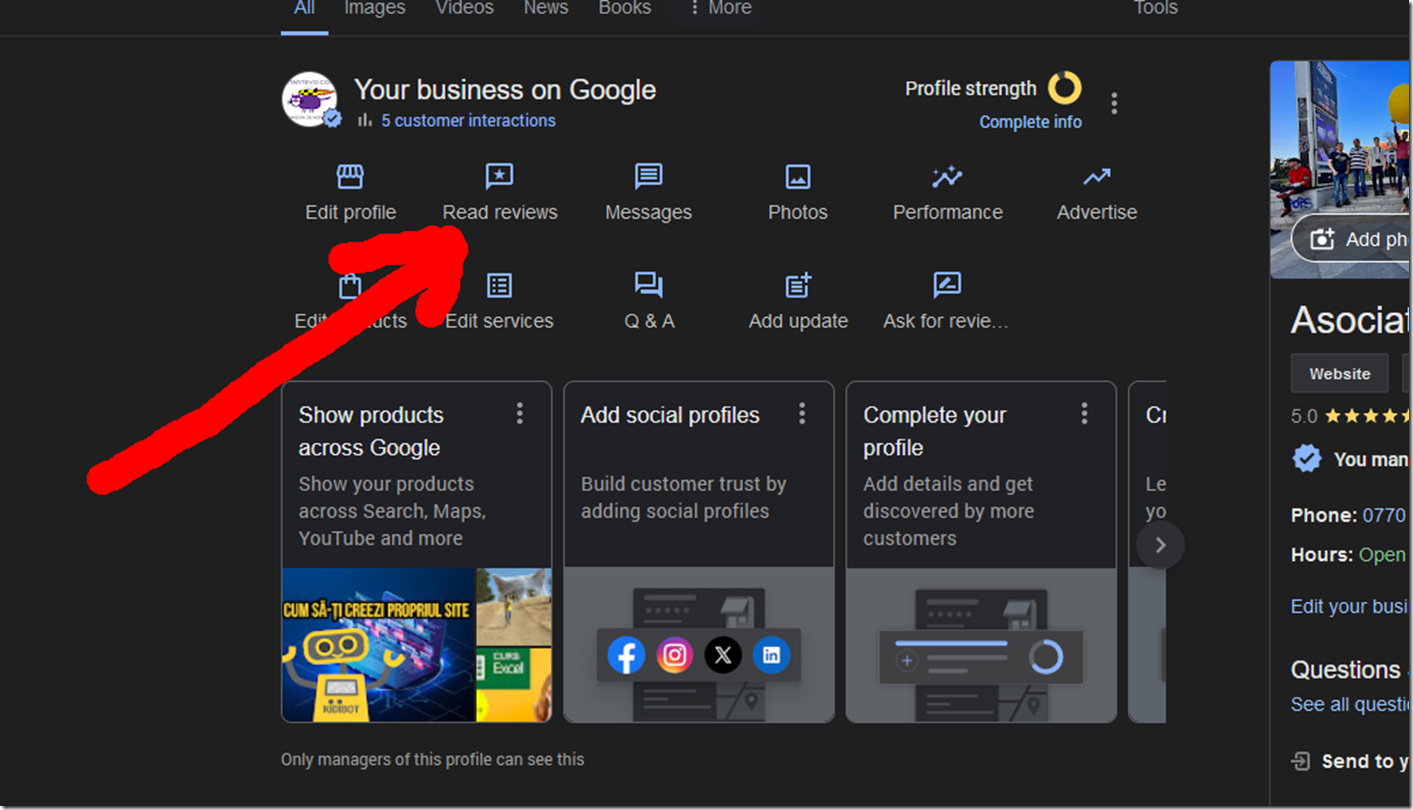This screenshot has height=810, width=1413.
Task: Click the Profile strength progress ring
Action: (x=1064, y=88)
